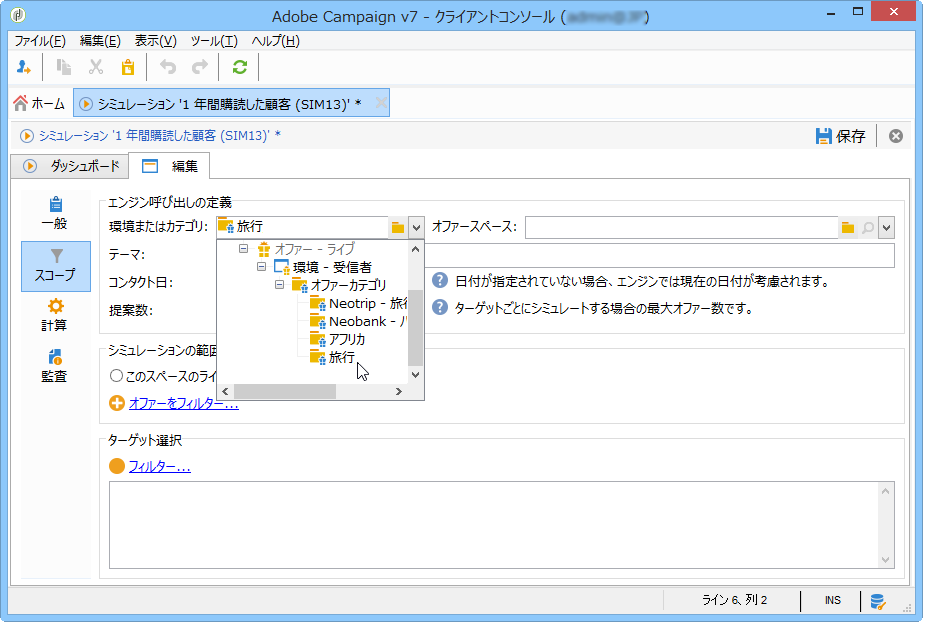Viewport: 938px width, 632px height.
Task: Switch to the 編集 tab
Action: pos(169,166)
